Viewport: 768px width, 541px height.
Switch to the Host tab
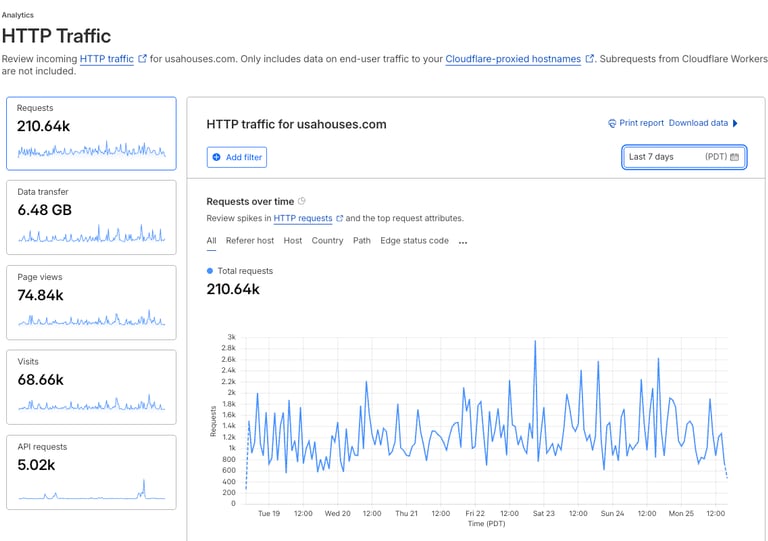click(x=293, y=240)
